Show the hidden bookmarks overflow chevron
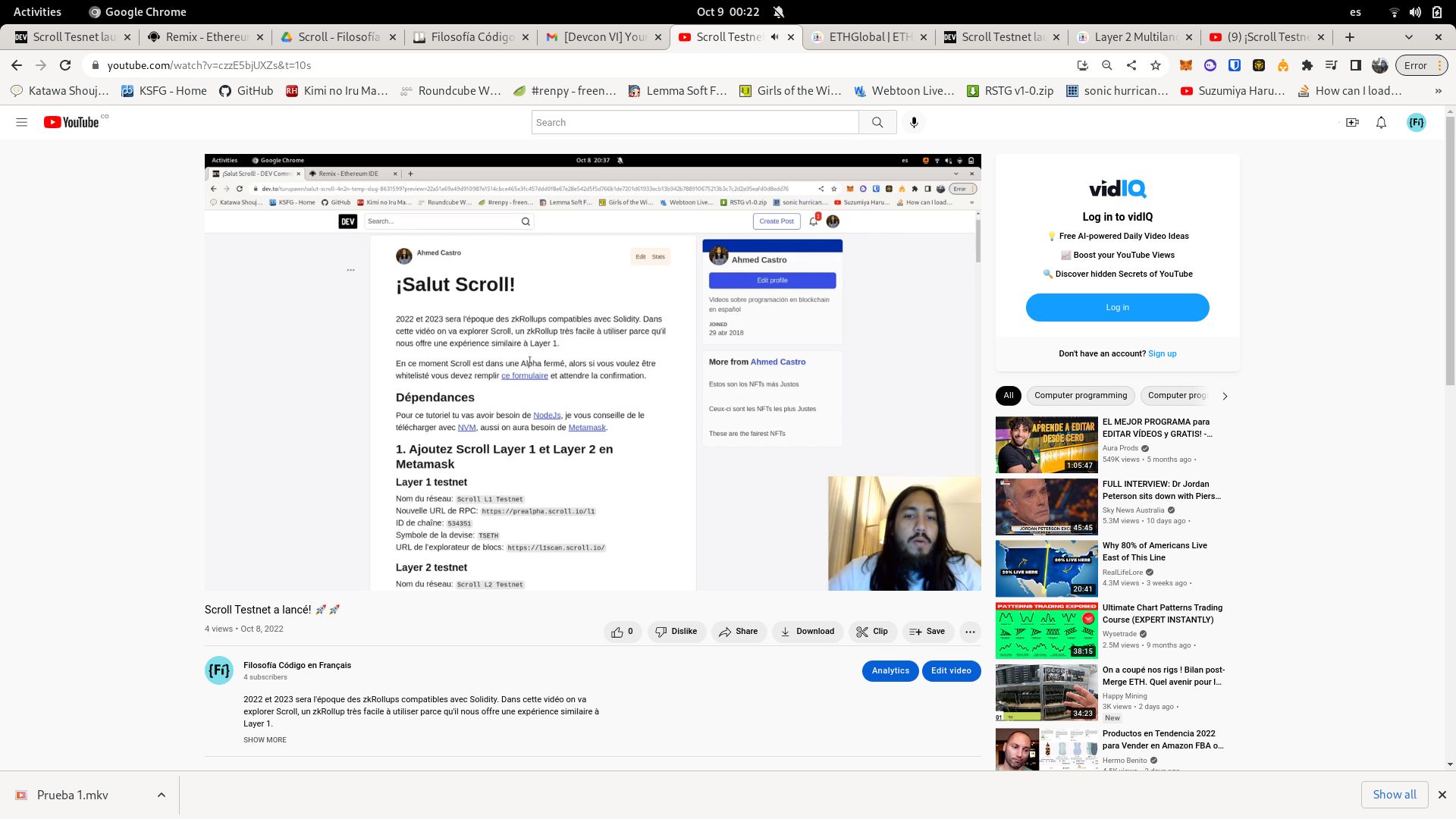The height and width of the screenshot is (819, 1456). 1439,90
